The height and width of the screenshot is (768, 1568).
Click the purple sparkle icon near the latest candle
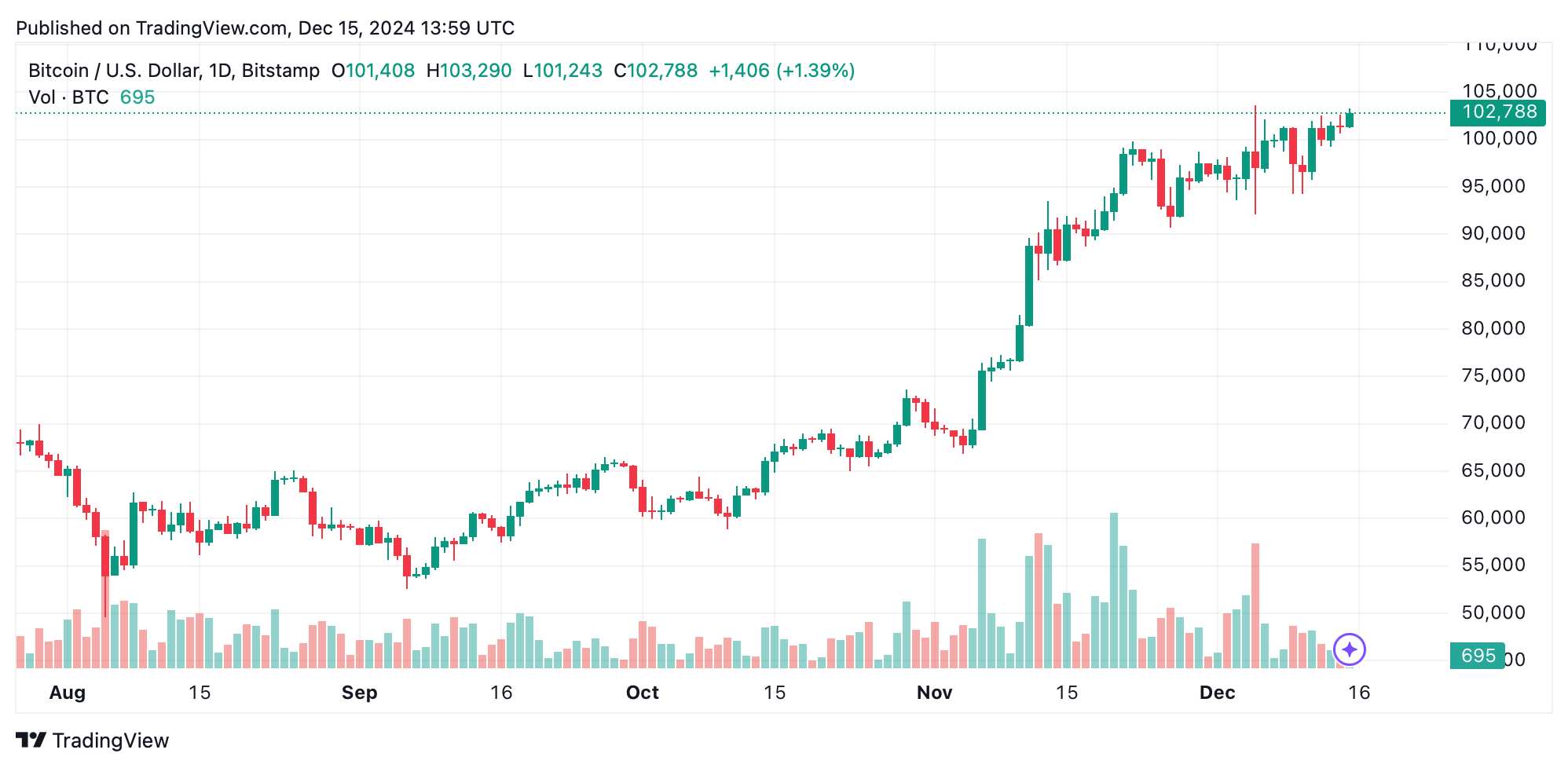pos(1350,649)
